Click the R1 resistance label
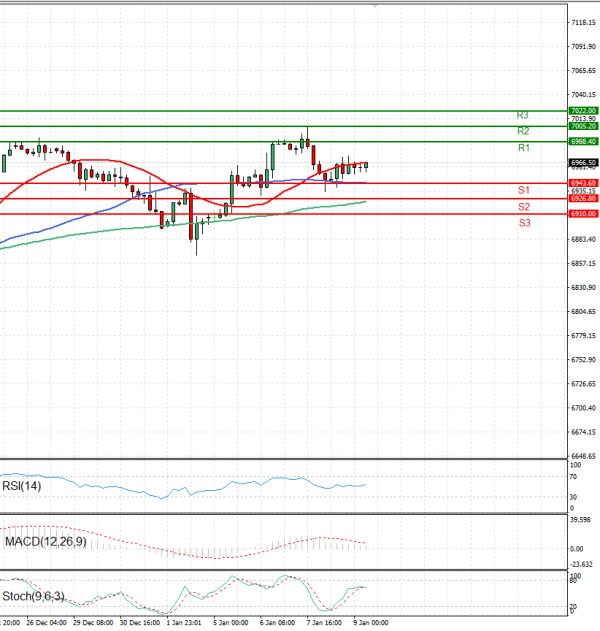This screenshot has width=600, height=631. [523, 148]
